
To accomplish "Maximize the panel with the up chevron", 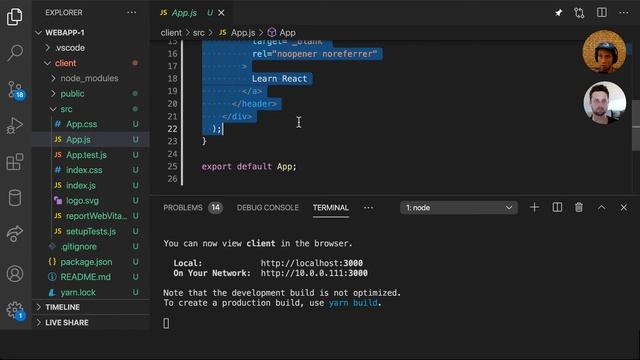I will click(x=601, y=207).
